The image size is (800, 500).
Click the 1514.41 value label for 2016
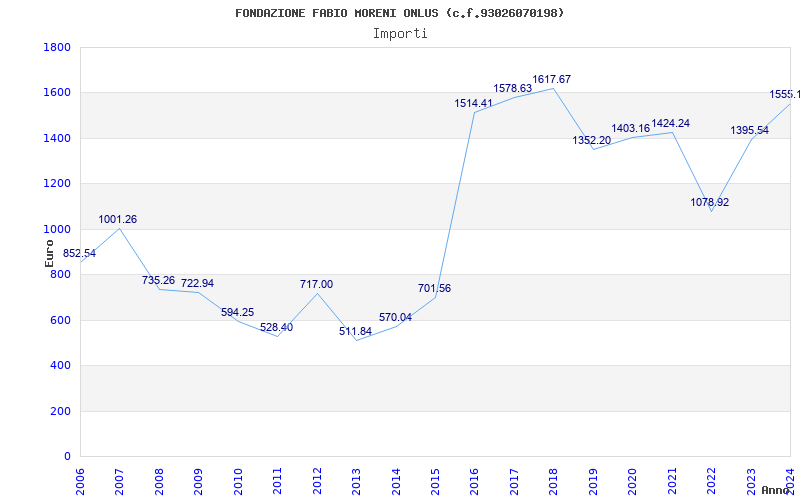click(473, 103)
